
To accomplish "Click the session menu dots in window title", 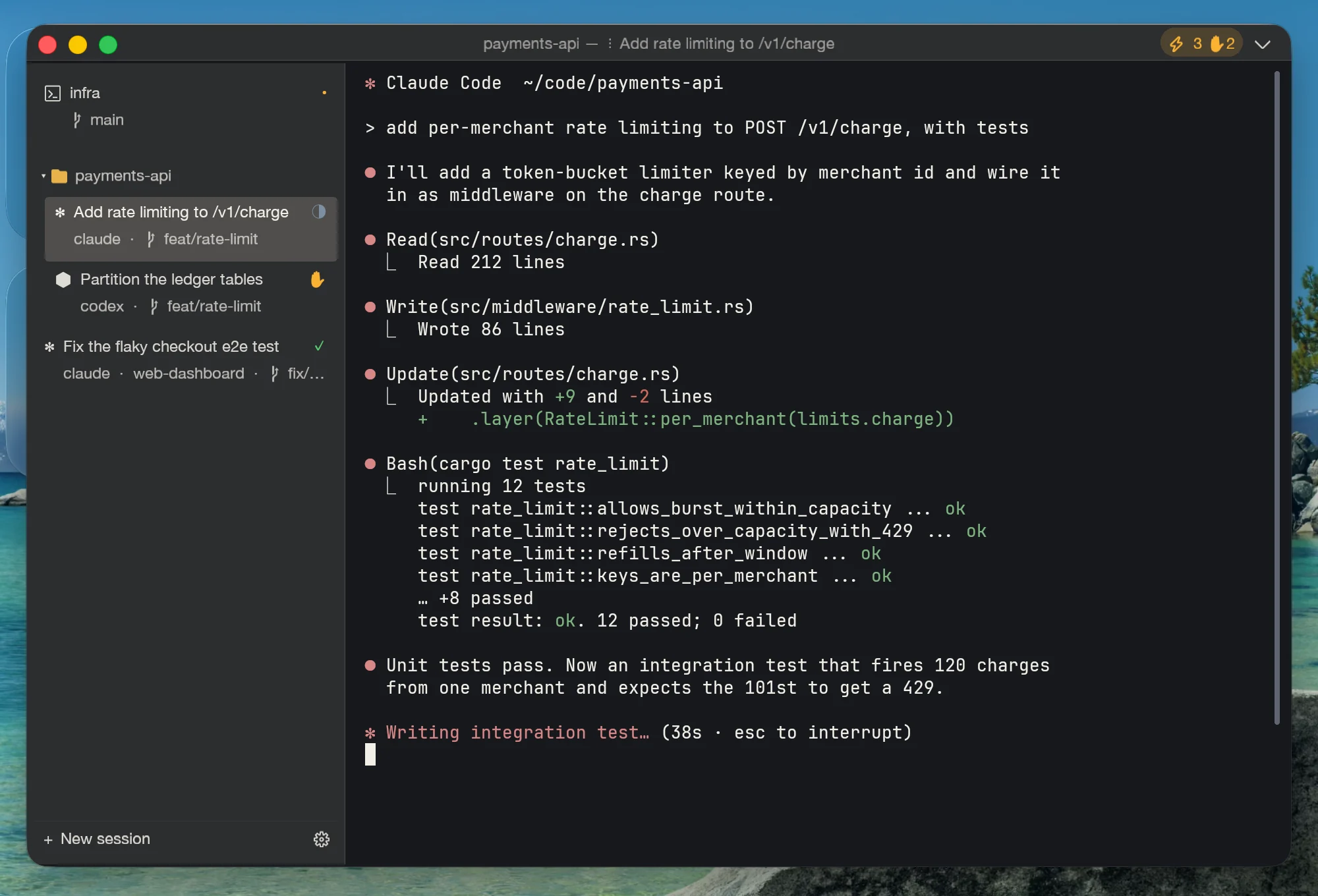I will click(610, 43).
